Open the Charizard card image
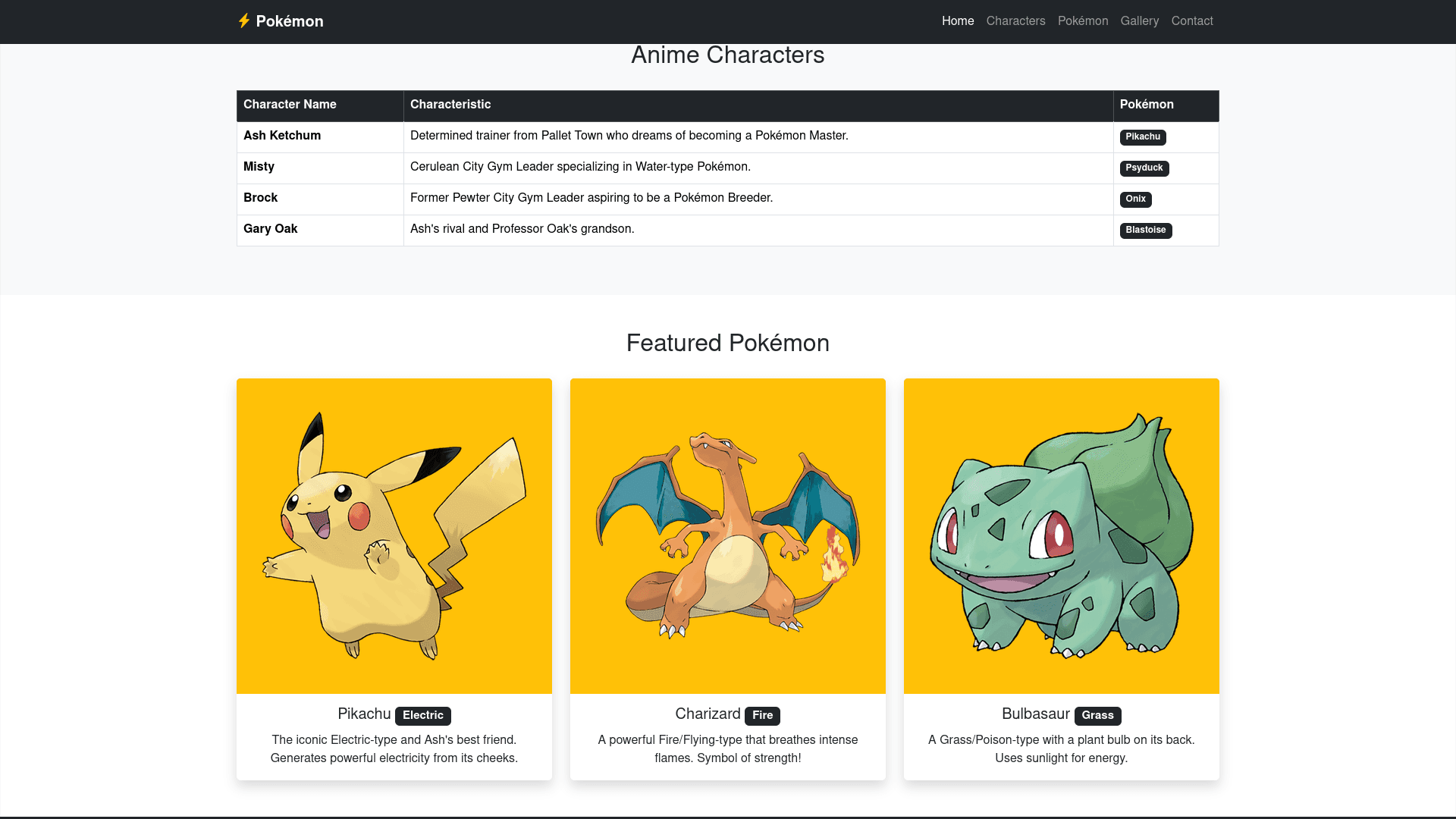 click(x=728, y=536)
